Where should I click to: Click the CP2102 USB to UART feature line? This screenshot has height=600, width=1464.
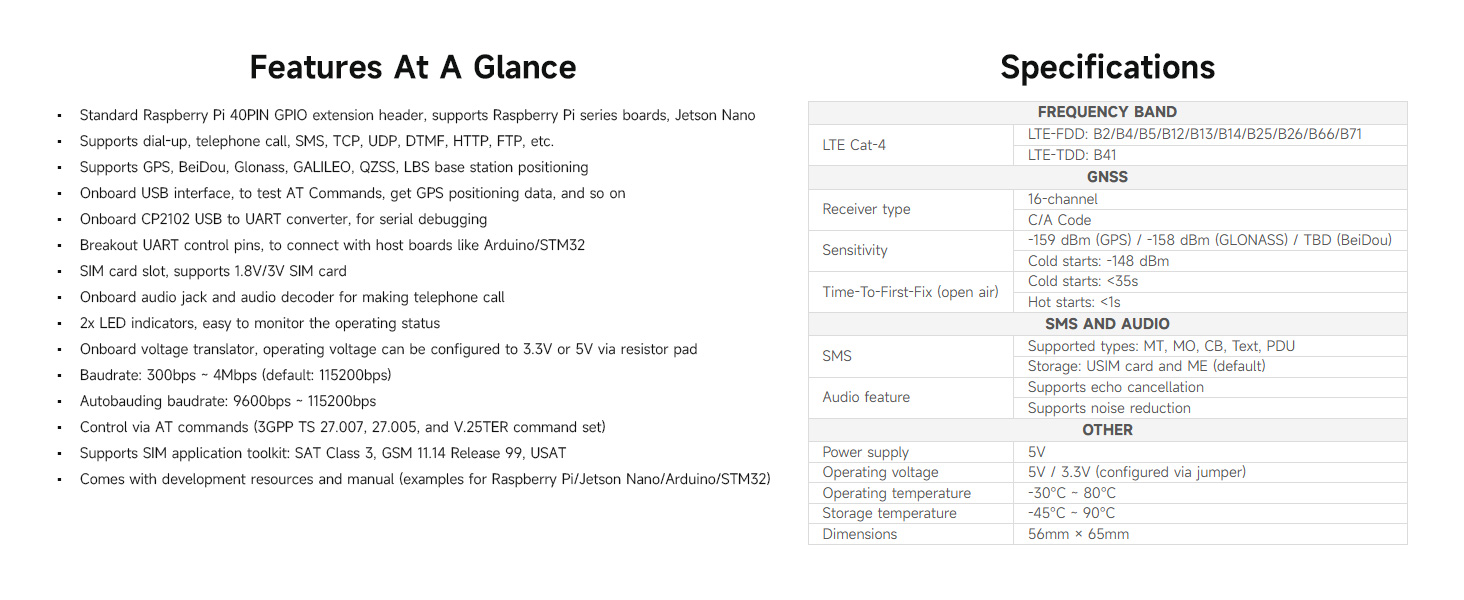point(283,219)
